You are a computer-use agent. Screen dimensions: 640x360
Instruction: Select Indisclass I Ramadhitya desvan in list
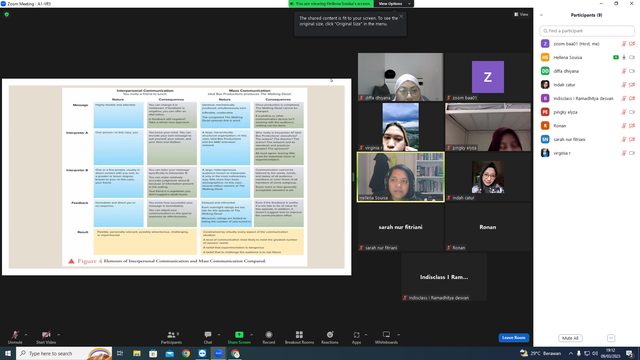587,98
